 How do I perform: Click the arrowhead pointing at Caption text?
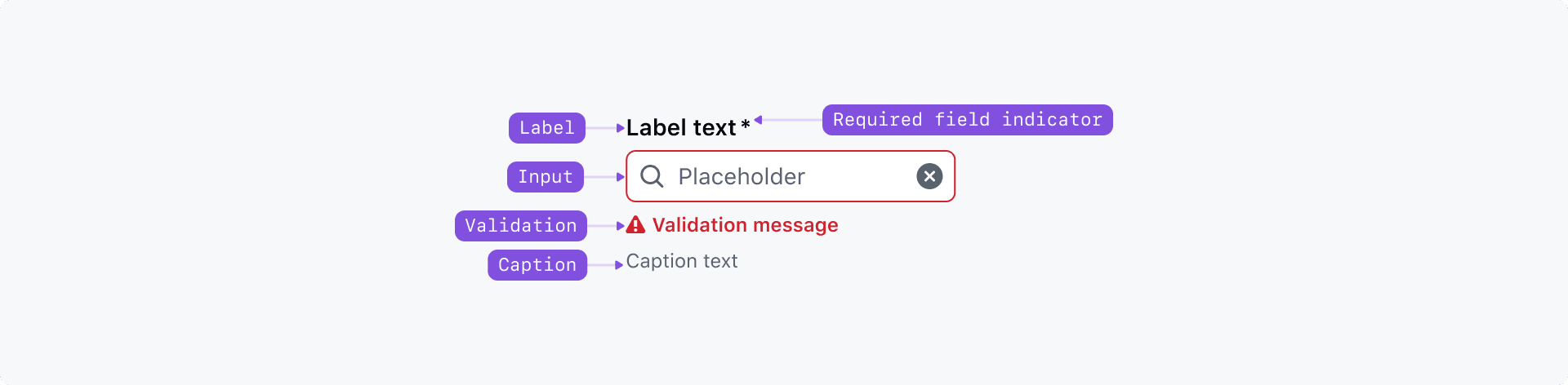click(x=619, y=265)
